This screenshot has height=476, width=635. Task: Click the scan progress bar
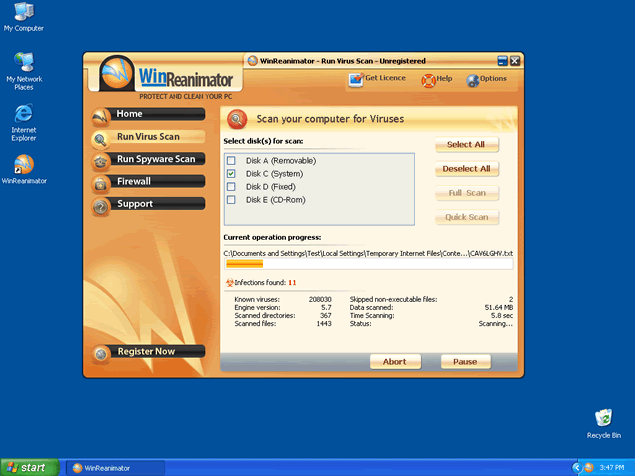coord(367,265)
